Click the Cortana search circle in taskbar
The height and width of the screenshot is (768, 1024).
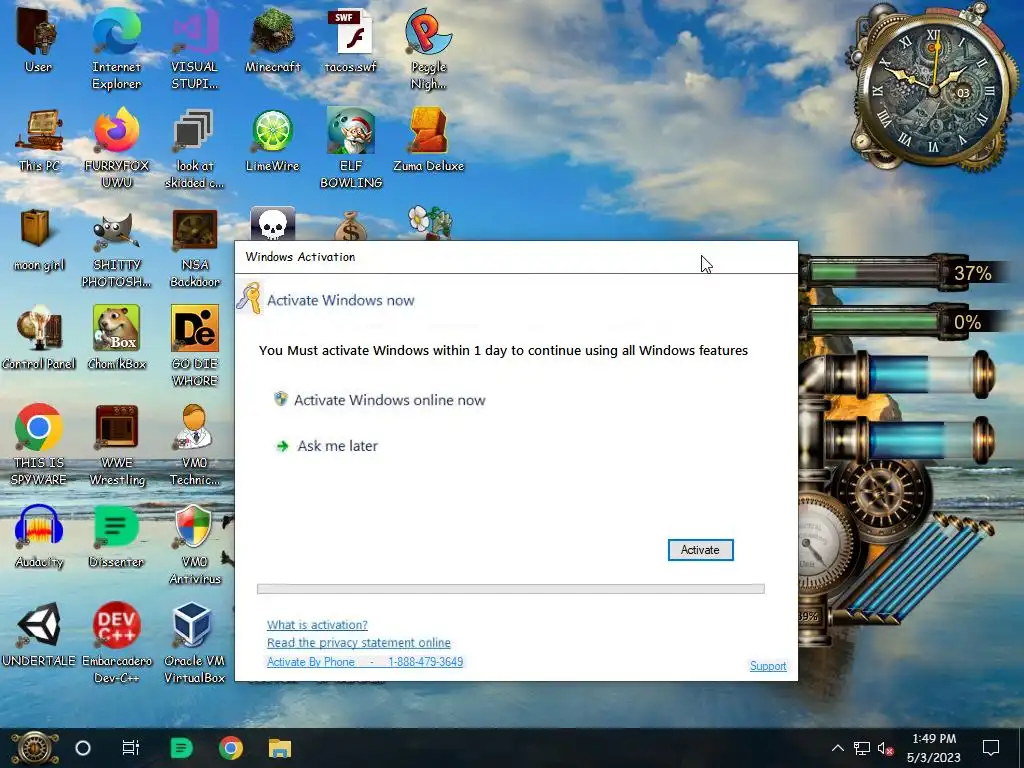(x=83, y=748)
